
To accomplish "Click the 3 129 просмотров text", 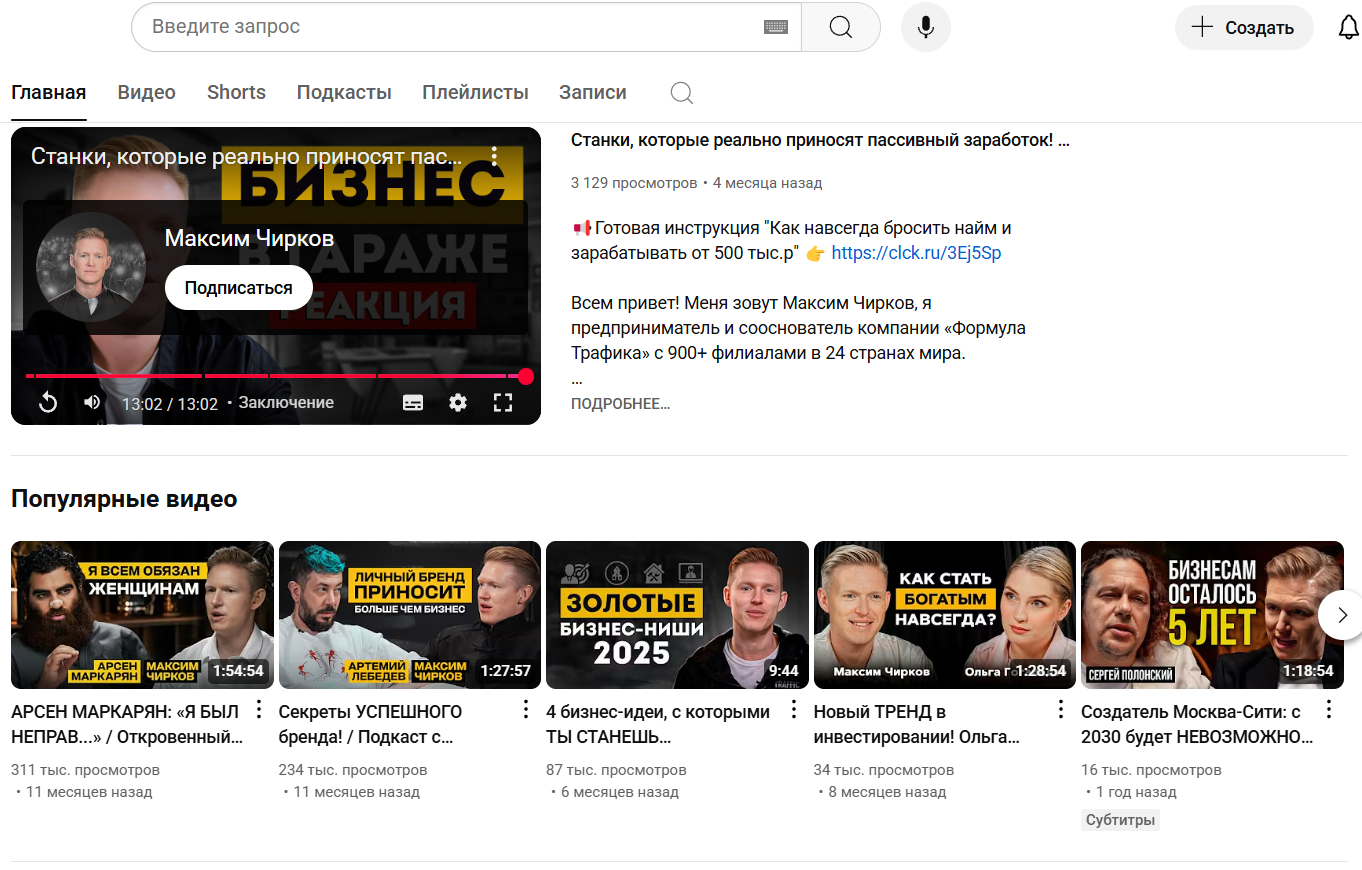I will tap(634, 183).
